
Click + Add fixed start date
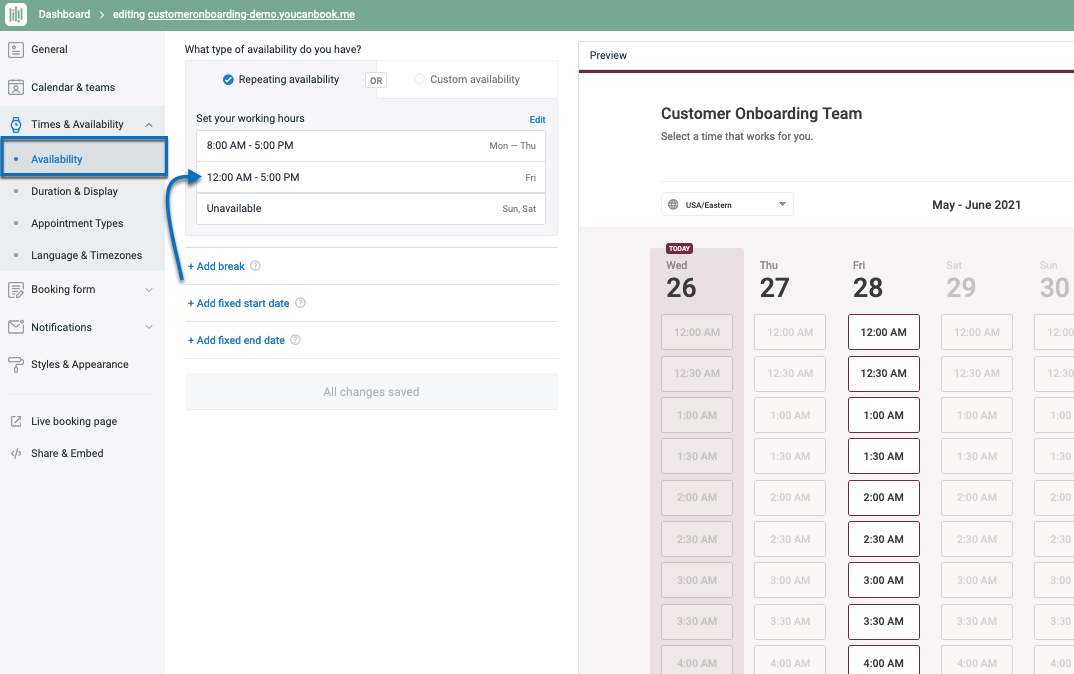pyautogui.click(x=238, y=303)
